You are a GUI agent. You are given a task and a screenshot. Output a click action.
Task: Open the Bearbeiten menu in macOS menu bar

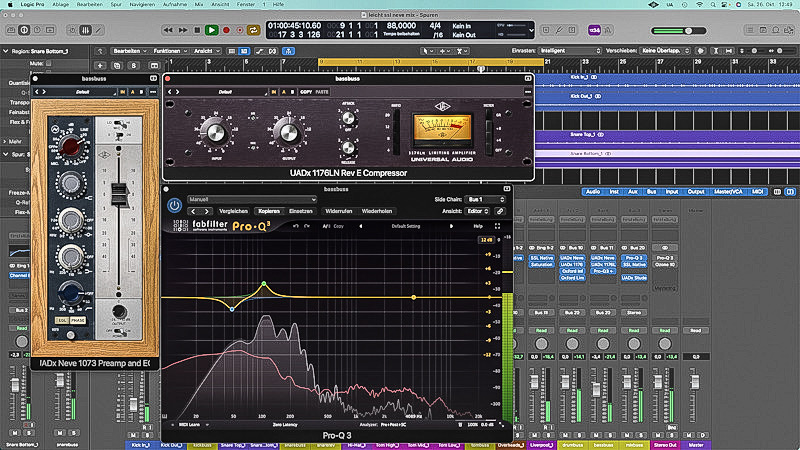click(89, 4)
